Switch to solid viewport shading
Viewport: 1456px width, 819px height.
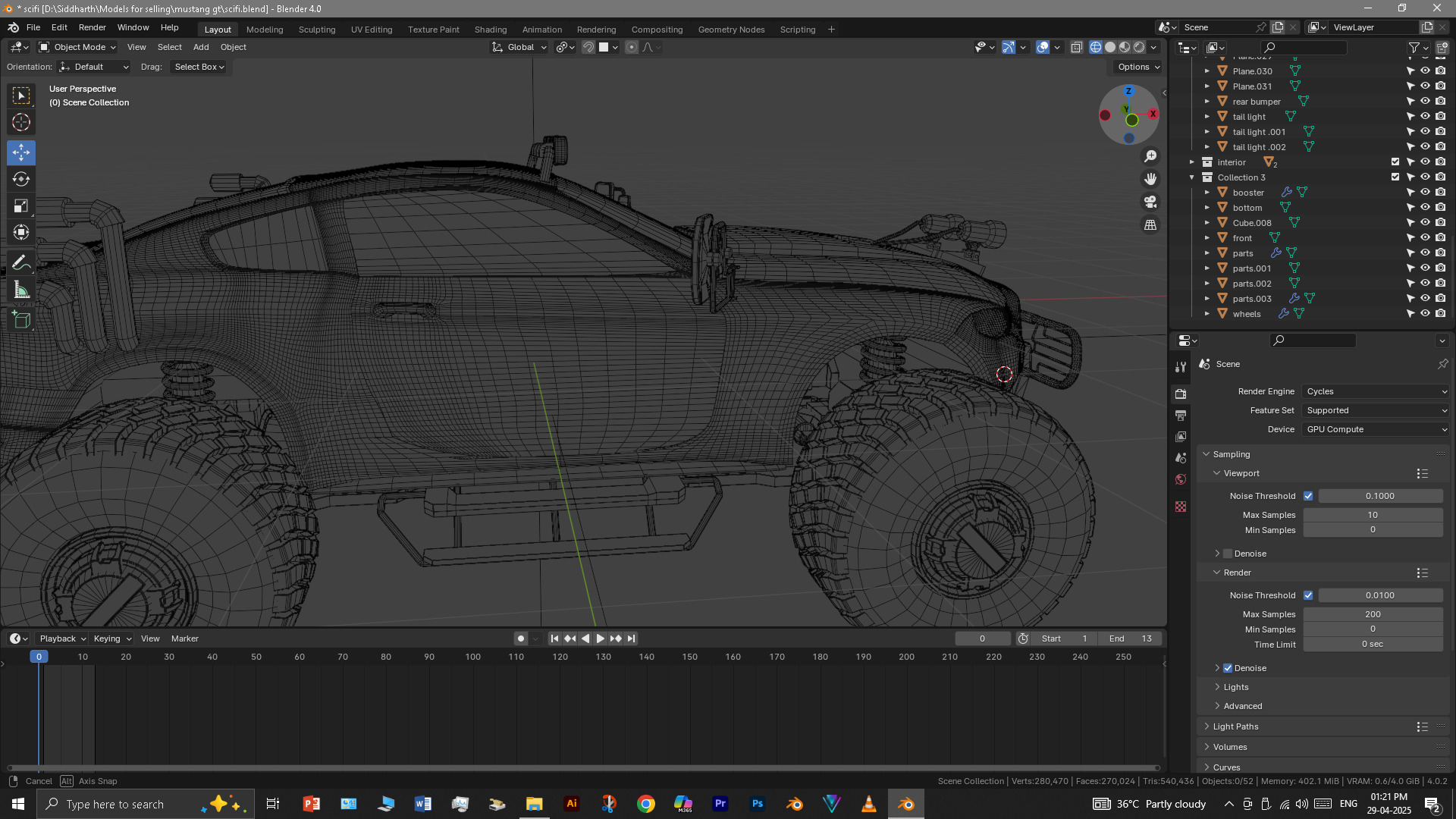[x=1110, y=47]
